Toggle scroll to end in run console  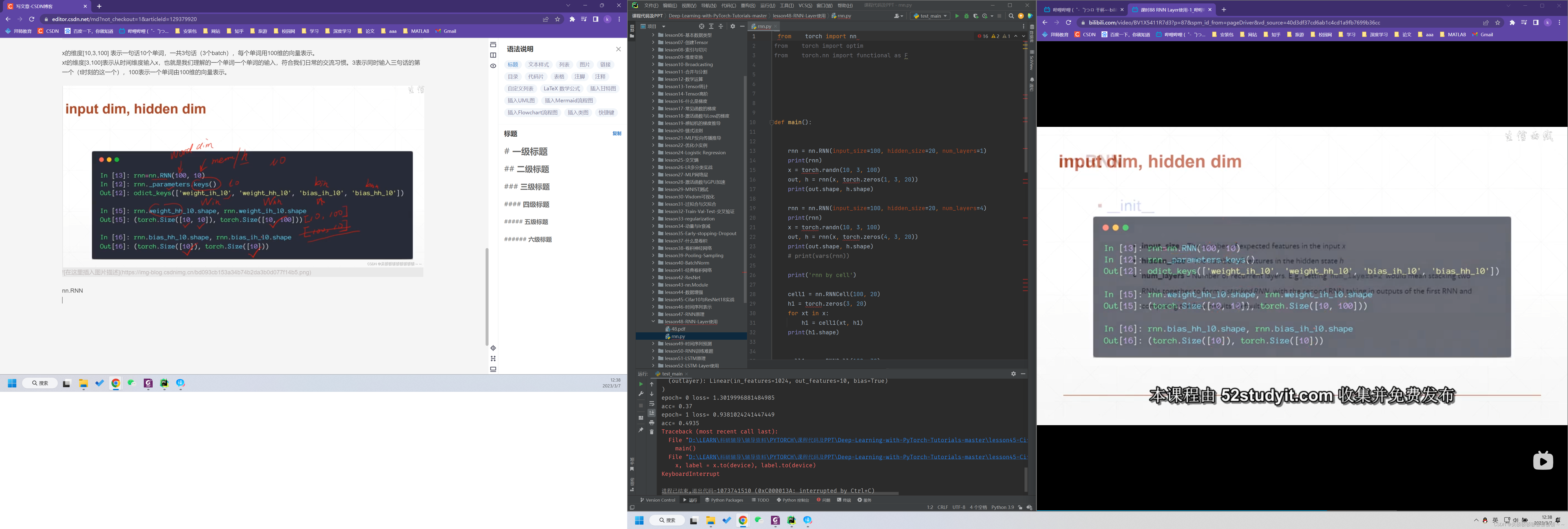click(x=651, y=413)
